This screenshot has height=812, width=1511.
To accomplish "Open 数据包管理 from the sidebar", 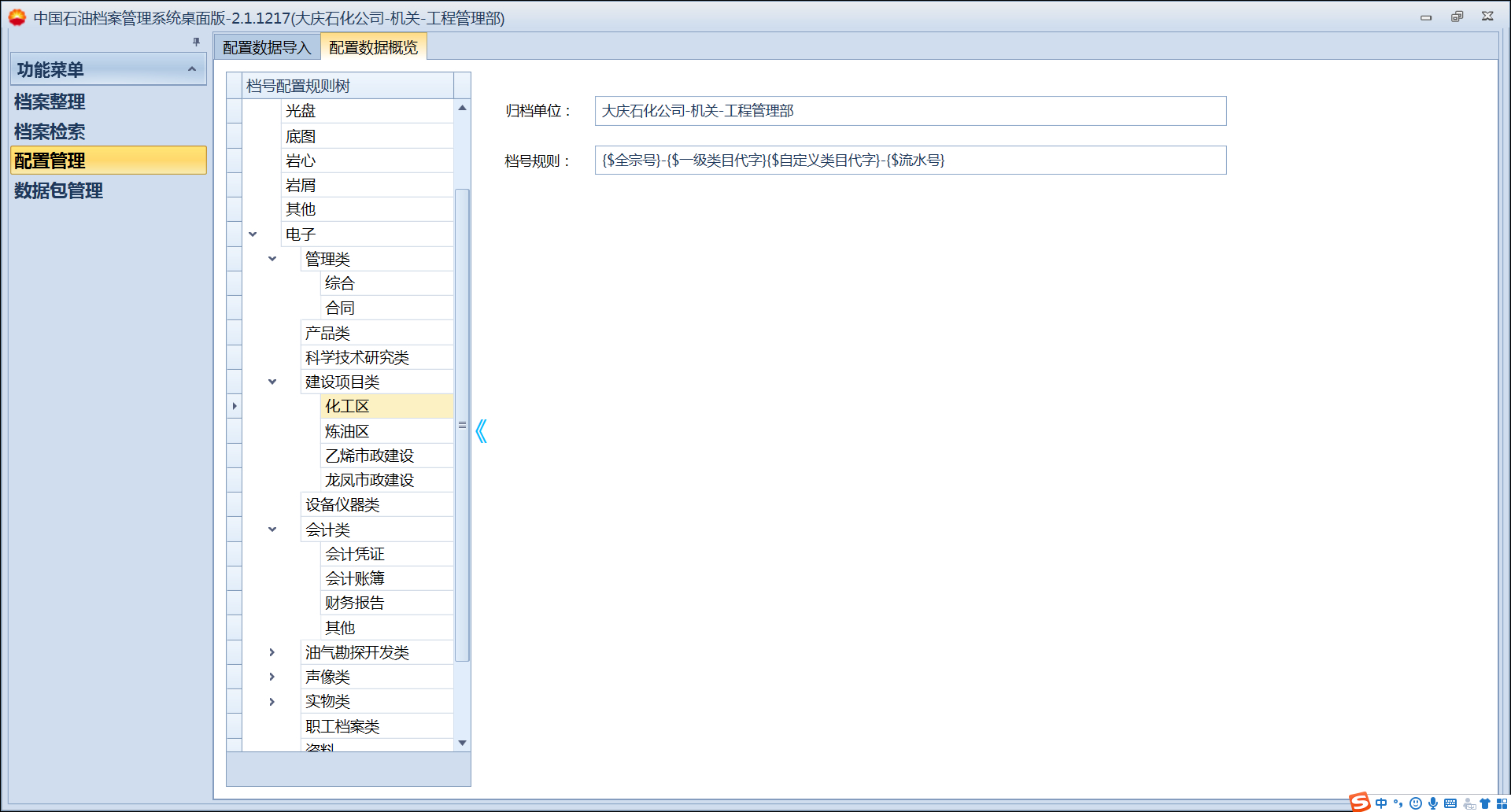I will click(x=57, y=190).
